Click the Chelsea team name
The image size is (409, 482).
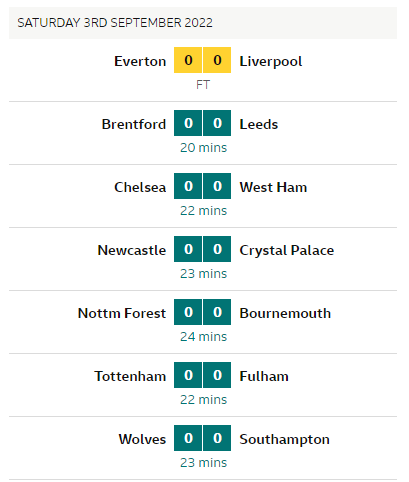pyautogui.click(x=140, y=187)
